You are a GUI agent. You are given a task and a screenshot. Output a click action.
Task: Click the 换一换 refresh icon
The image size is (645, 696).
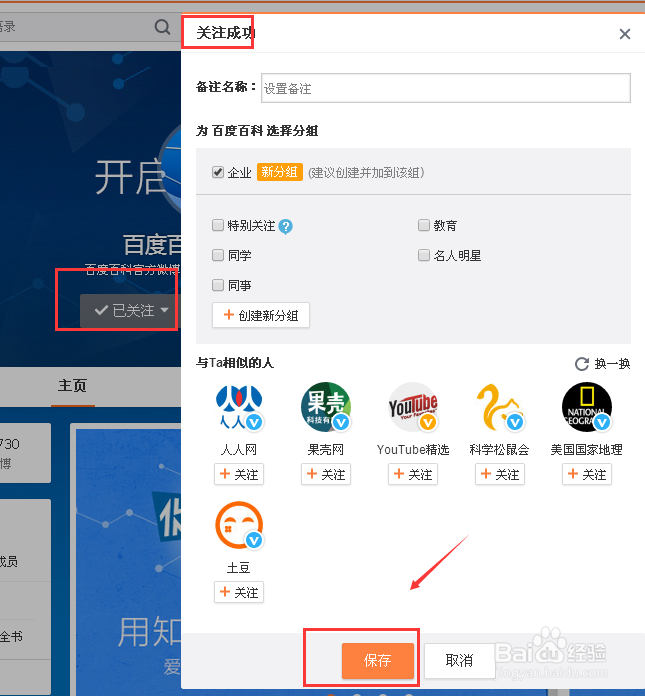tap(582, 364)
